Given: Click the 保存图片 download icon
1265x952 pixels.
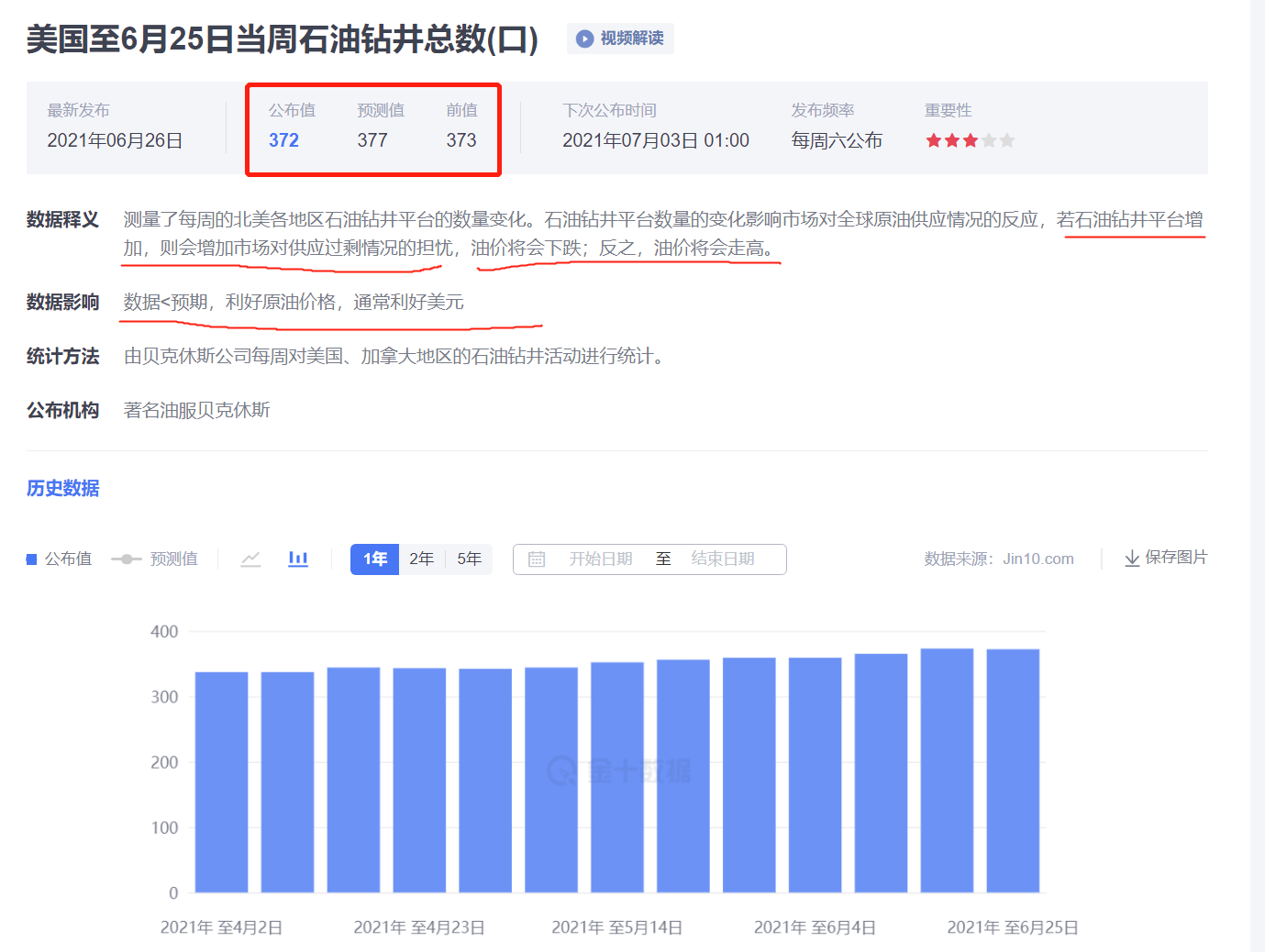Looking at the screenshot, I should (x=1132, y=559).
